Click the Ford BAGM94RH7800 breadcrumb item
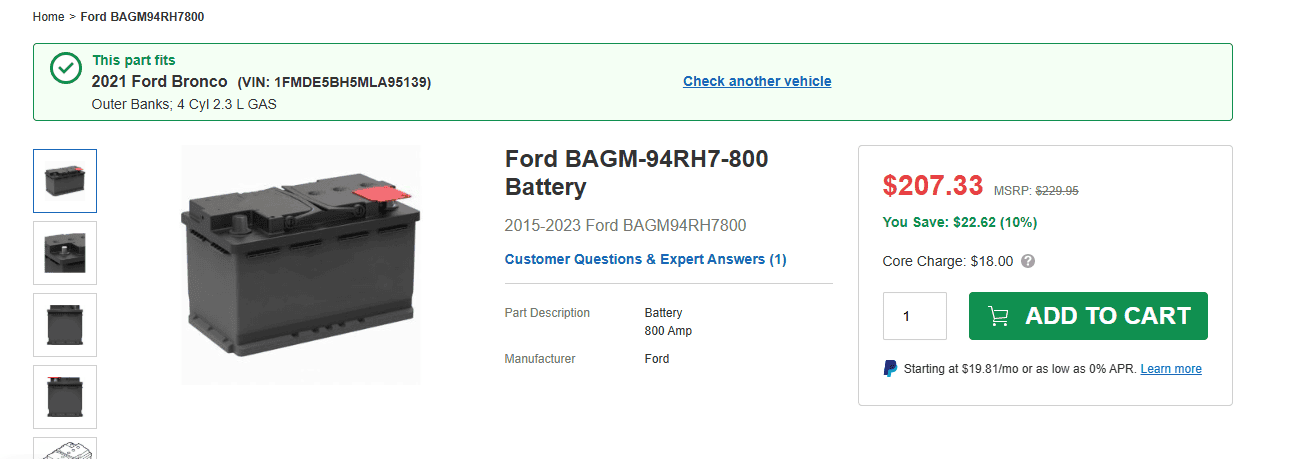This screenshot has height=459, width=1294. click(142, 17)
